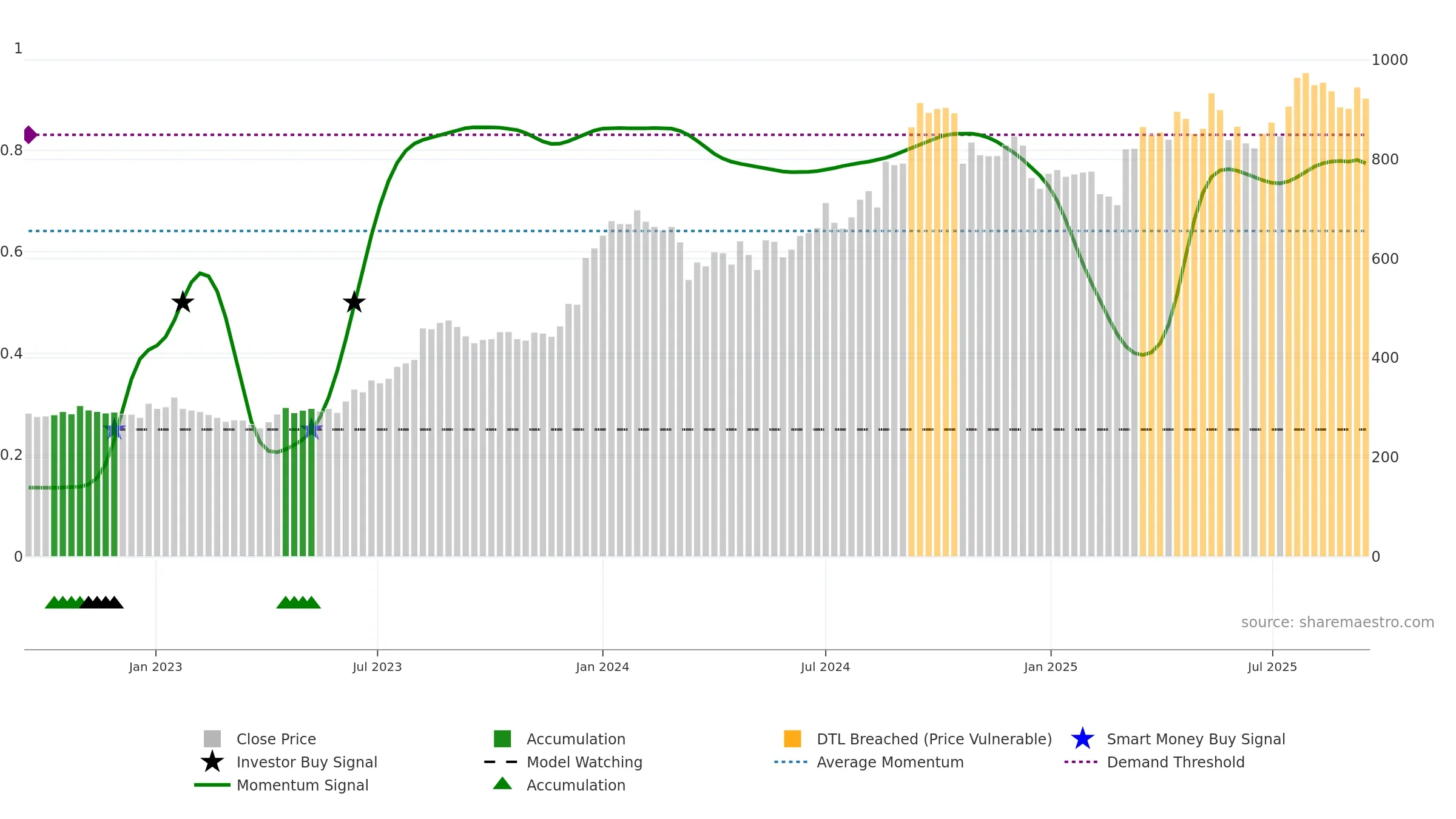Click the first blue Smart Money Buy star
This screenshot has width=1456, height=819.
coord(114,429)
